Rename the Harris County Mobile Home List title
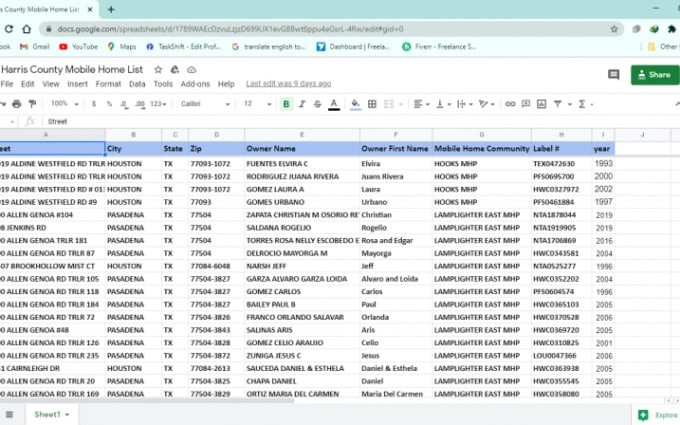This screenshot has height=425, width=680. tap(72, 69)
